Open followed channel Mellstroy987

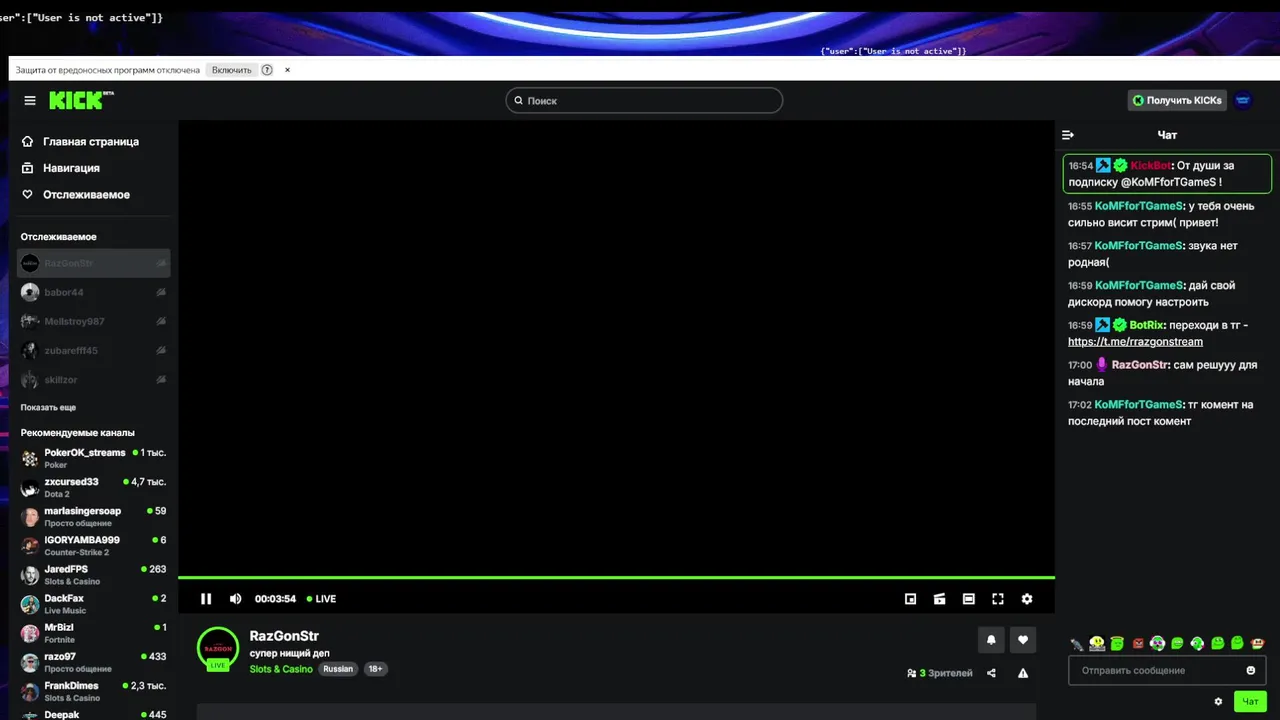coord(93,321)
